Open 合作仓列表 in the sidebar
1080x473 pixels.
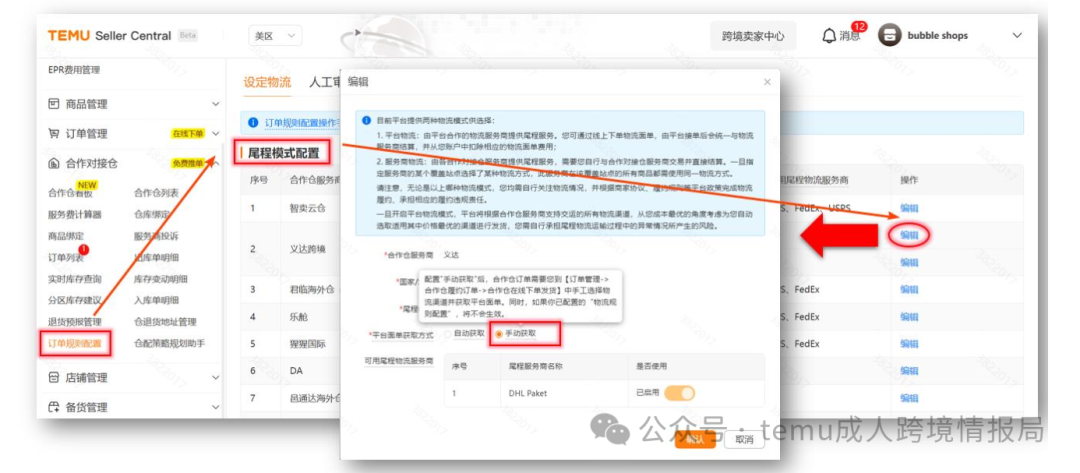click(156, 193)
